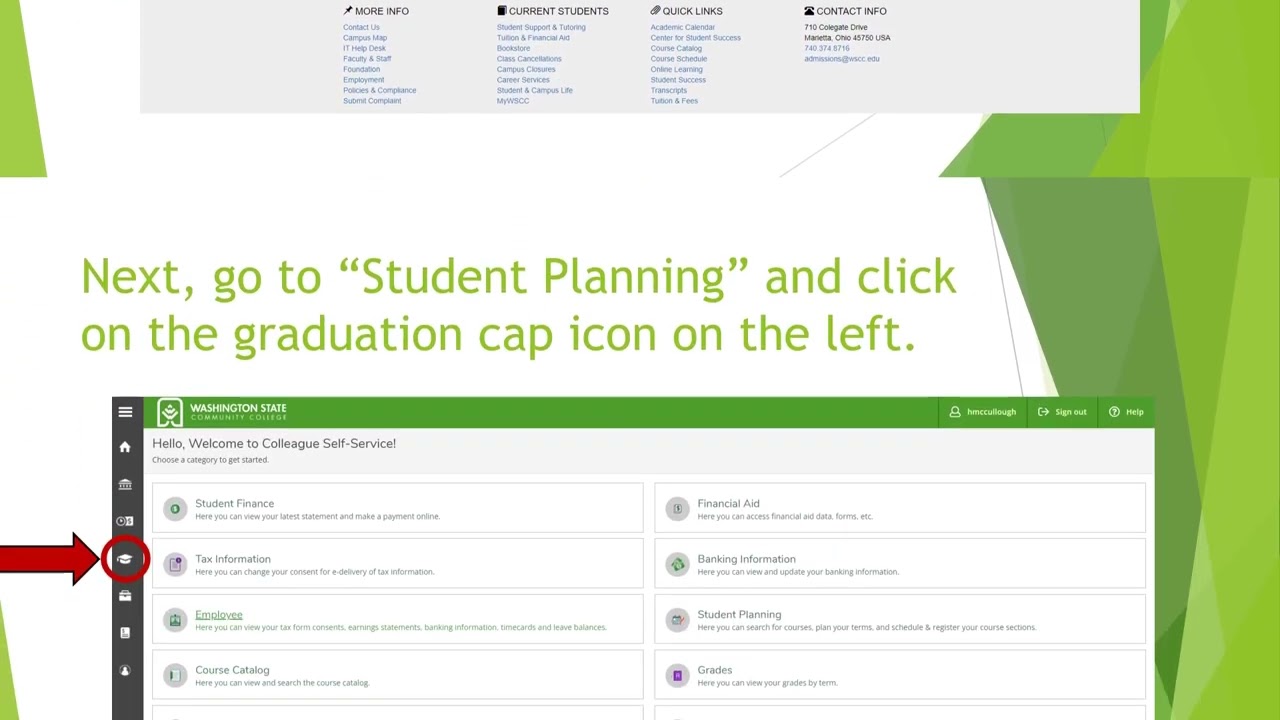Viewport: 1280px width, 720px height.
Task: Open the hmccullough user account menu
Action: (983, 412)
